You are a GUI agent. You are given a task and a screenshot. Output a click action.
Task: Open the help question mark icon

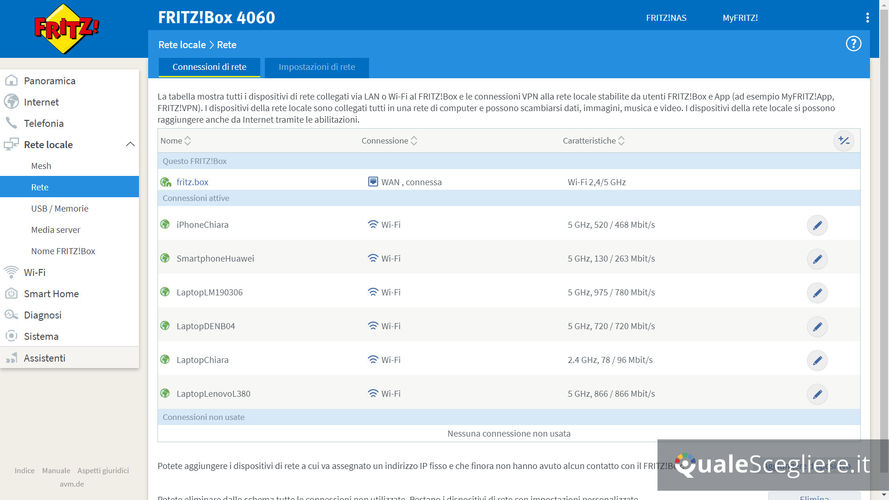(853, 44)
